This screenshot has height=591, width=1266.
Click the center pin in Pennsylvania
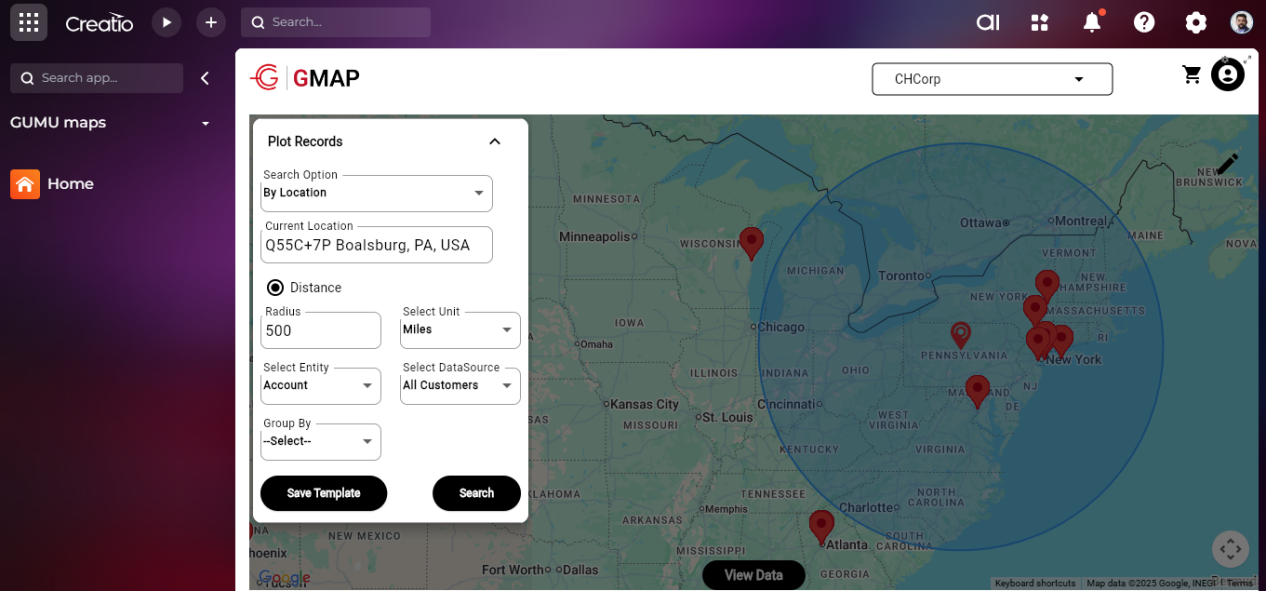961,334
